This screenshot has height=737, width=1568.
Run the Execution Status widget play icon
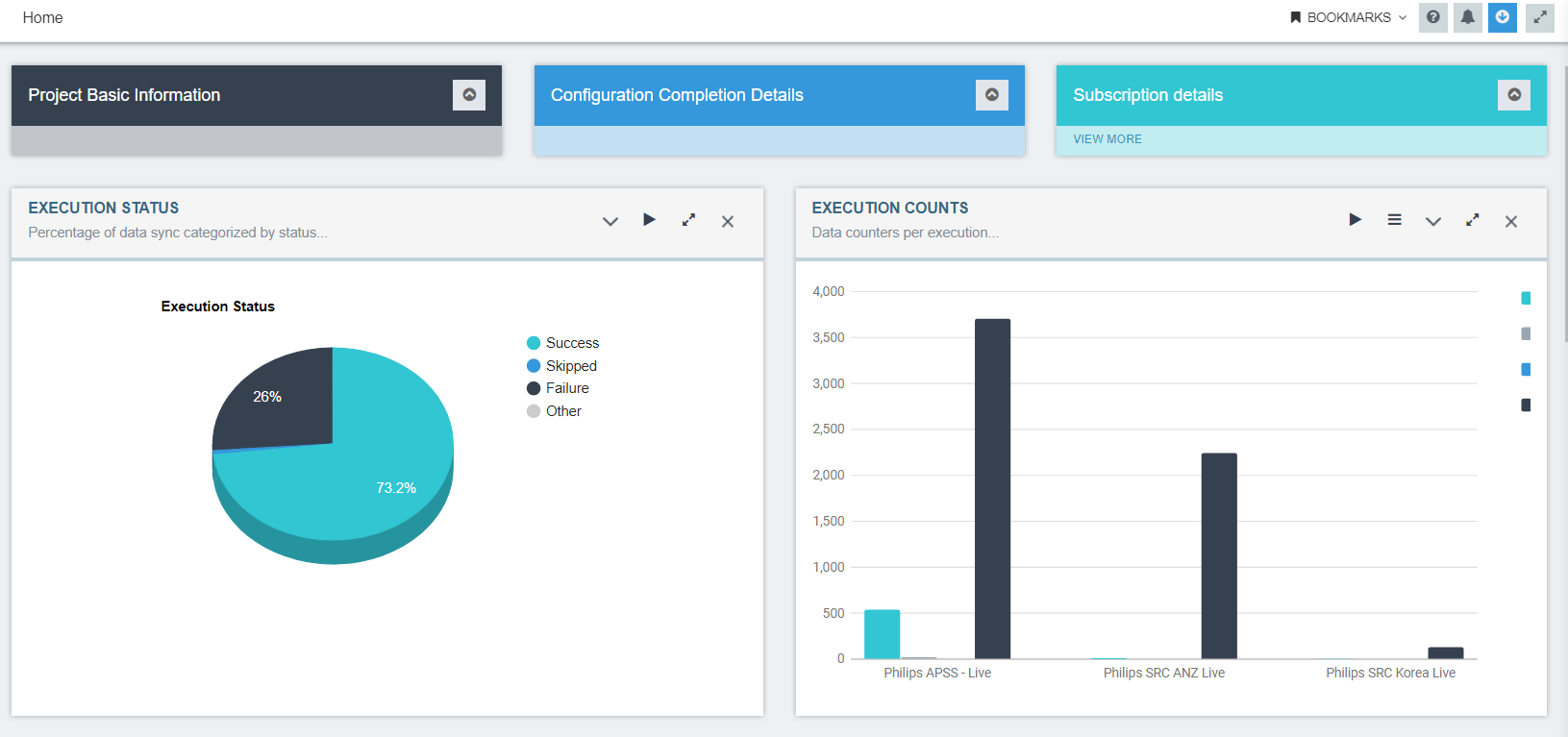click(x=649, y=220)
